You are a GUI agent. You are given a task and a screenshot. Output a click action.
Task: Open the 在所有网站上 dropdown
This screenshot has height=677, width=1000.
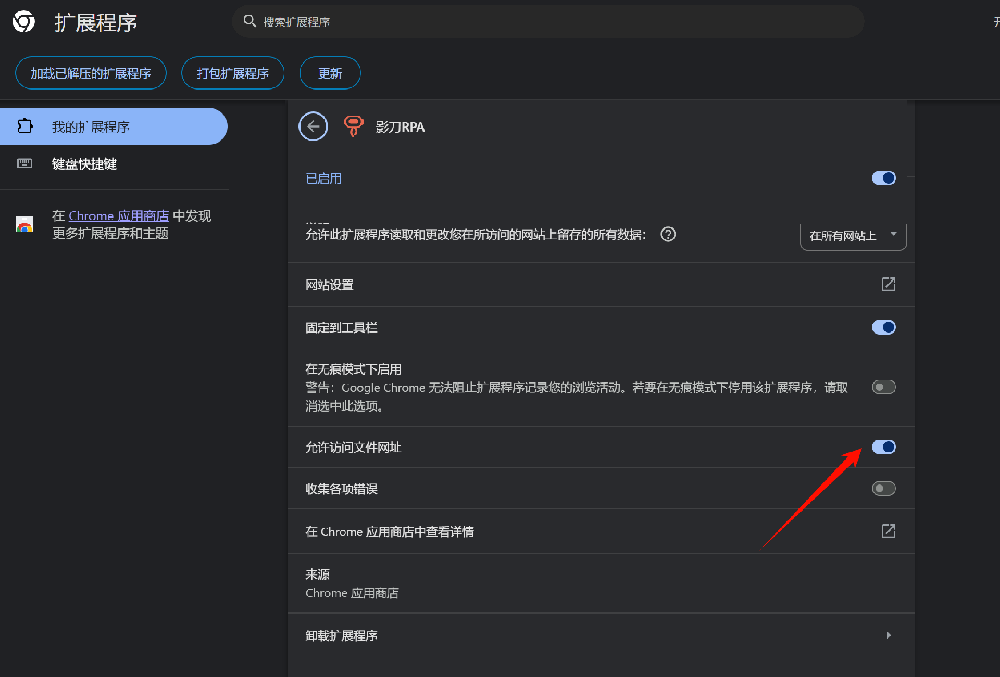[853, 236]
